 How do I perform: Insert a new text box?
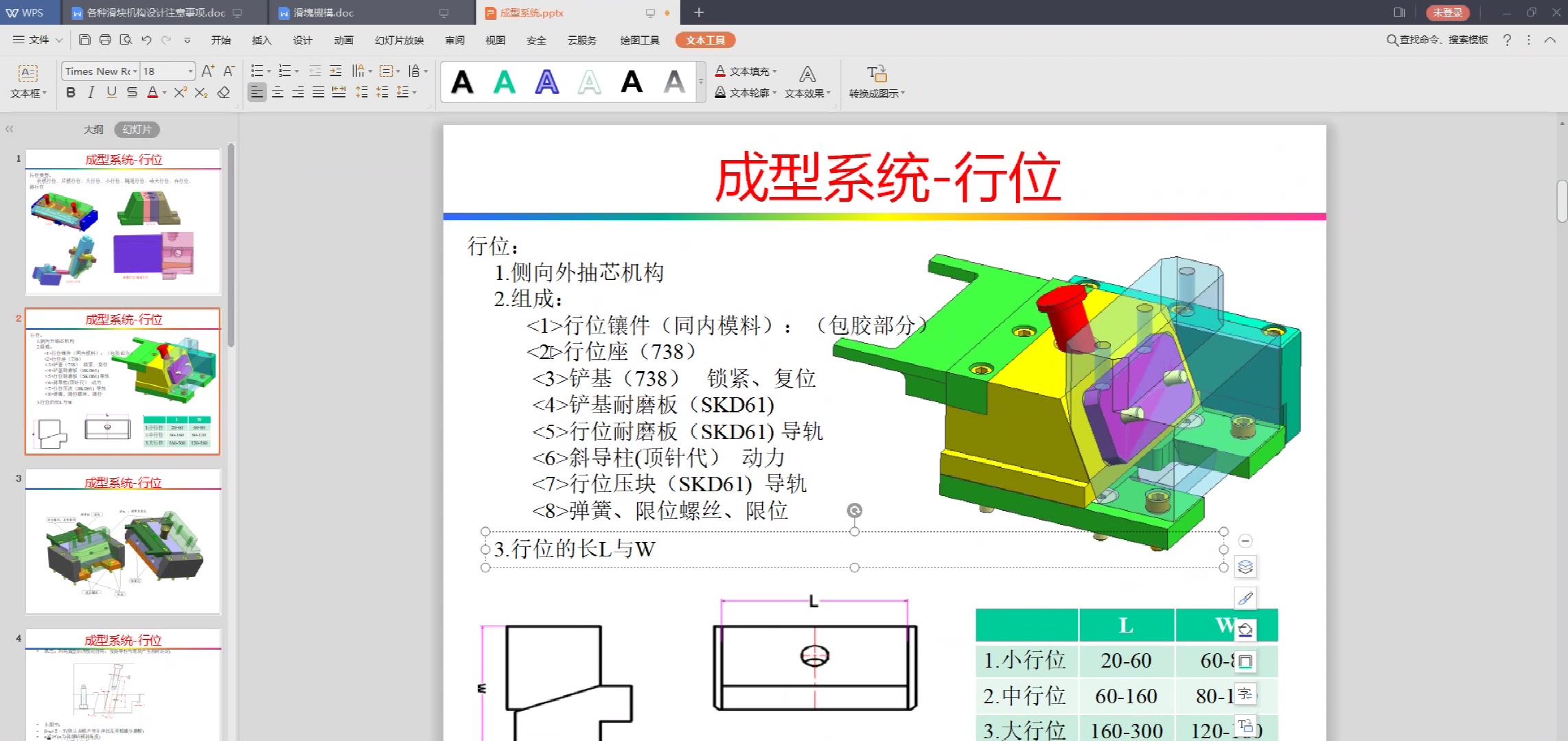coord(27,73)
